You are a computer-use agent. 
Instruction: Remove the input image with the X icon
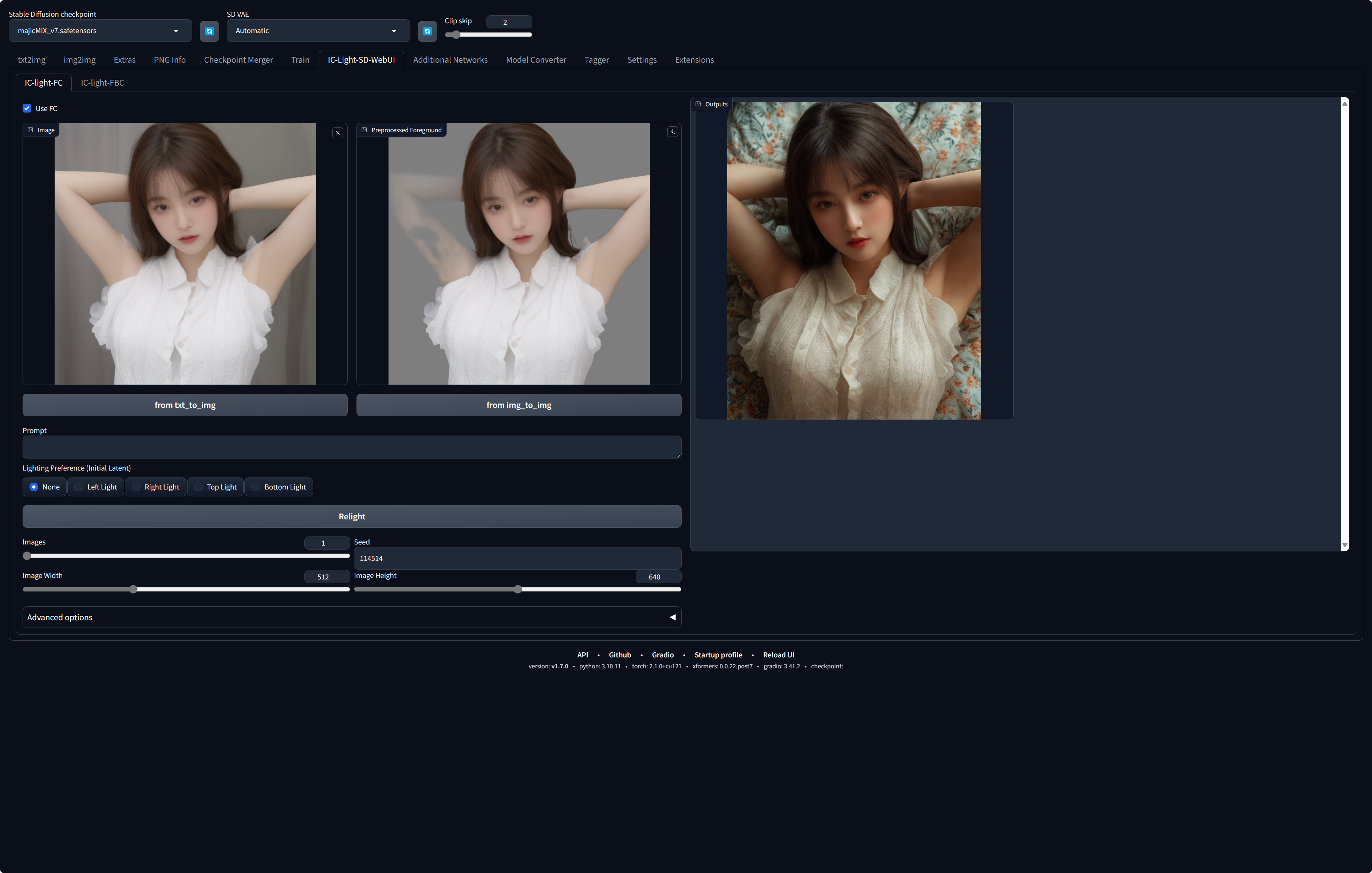click(338, 133)
